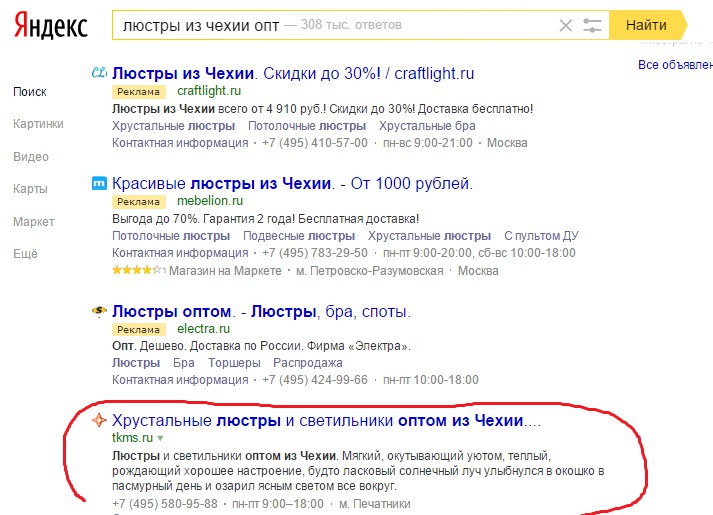
Task: Click the mebelion star rating
Action: (x=138, y=271)
